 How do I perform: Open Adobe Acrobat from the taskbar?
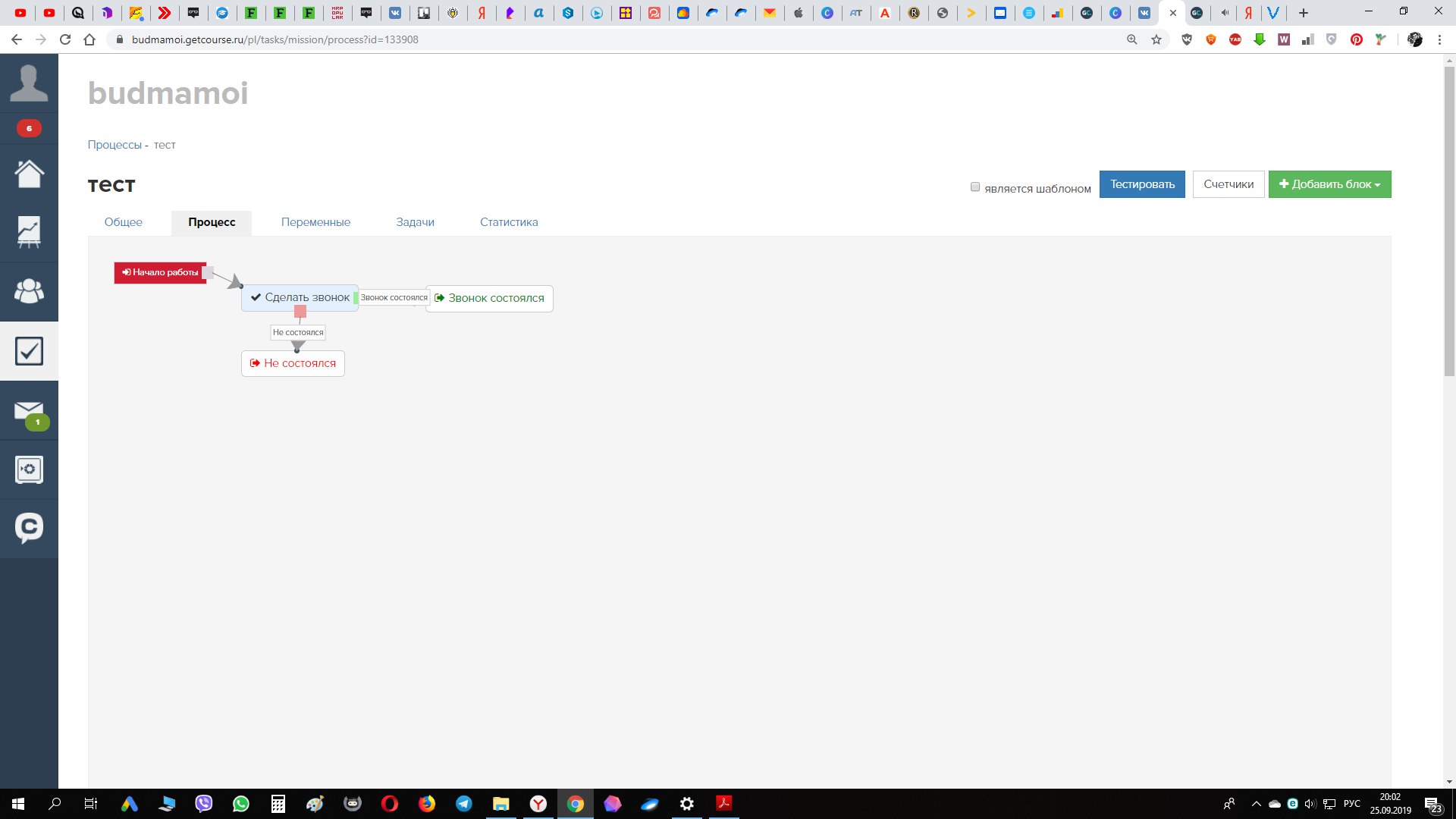tap(723, 804)
